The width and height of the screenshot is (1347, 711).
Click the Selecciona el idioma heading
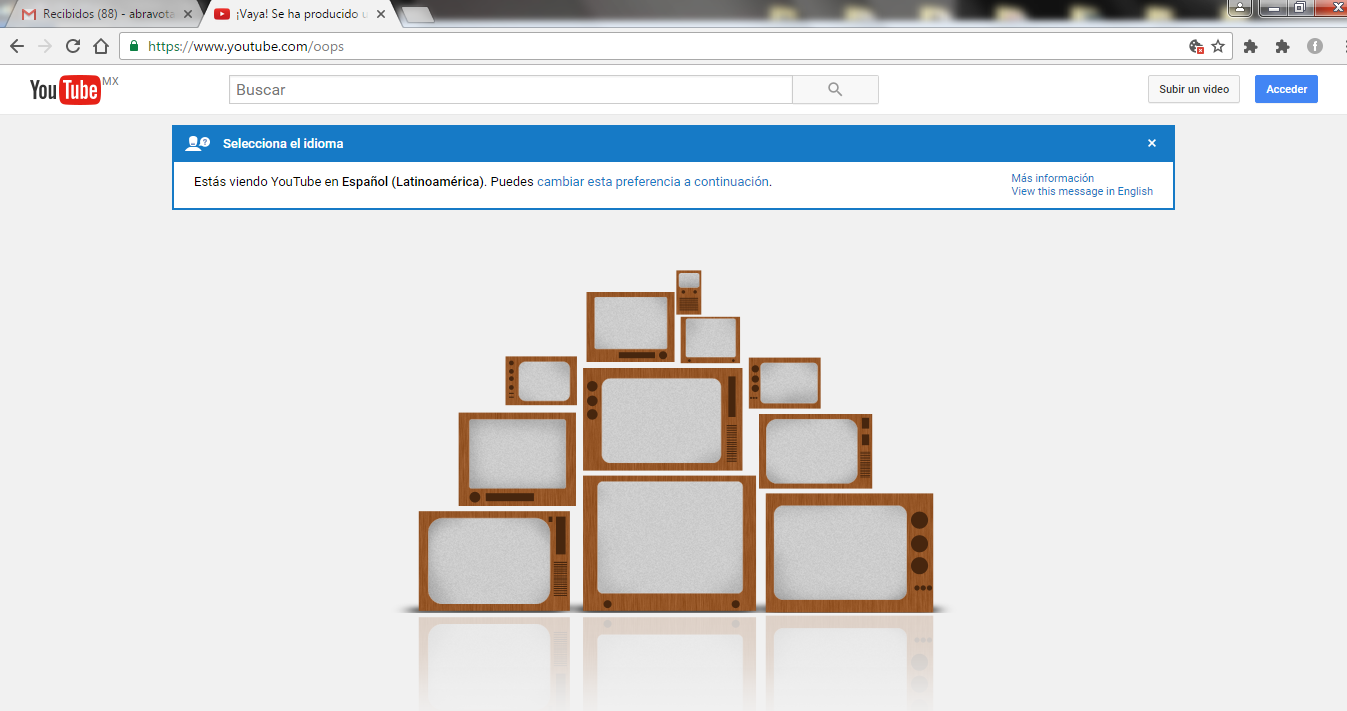tap(283, 143)
